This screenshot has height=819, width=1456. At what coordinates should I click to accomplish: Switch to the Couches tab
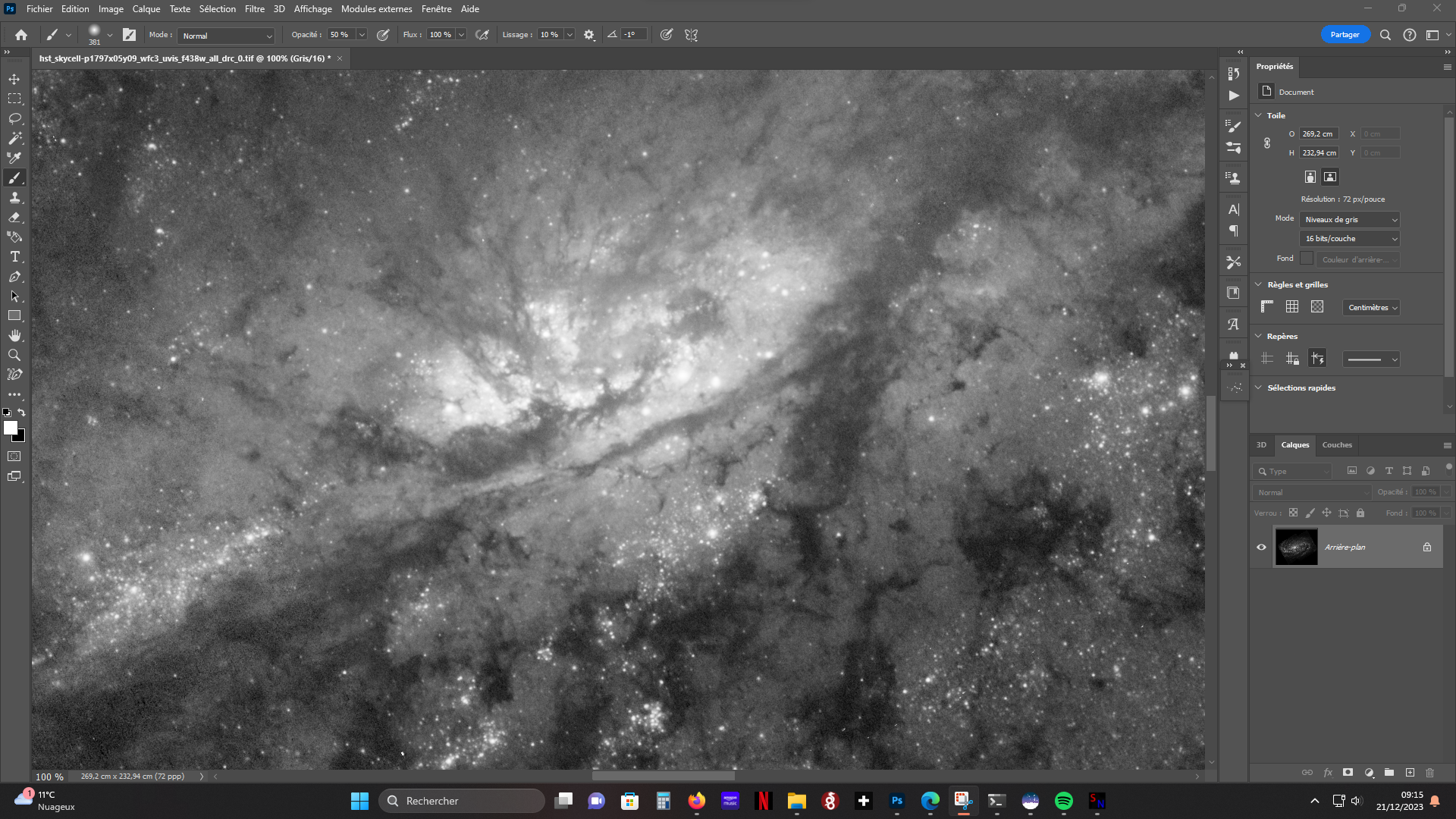[x=1337, y=445]
